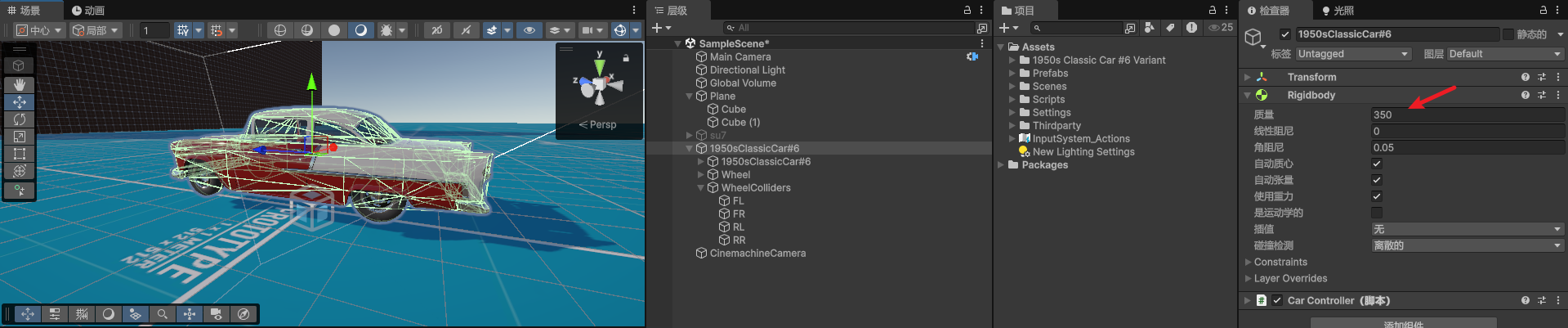This screenshot has width=1568, height=328.
Task: Select CinemachineCamera in hierarchy
Action: [x=757, y=254]
